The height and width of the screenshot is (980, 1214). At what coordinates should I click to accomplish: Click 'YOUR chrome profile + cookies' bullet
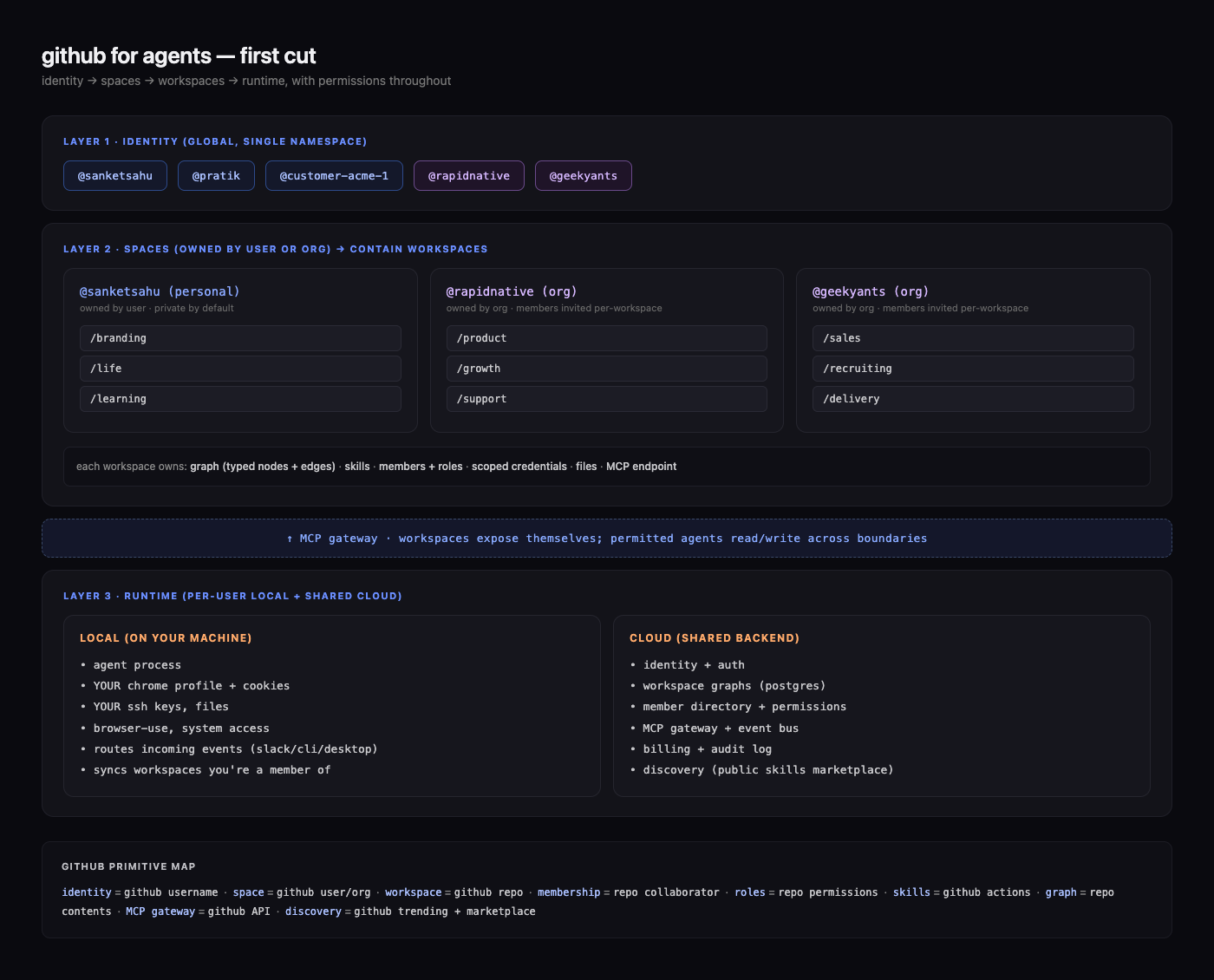coord(185,686)
